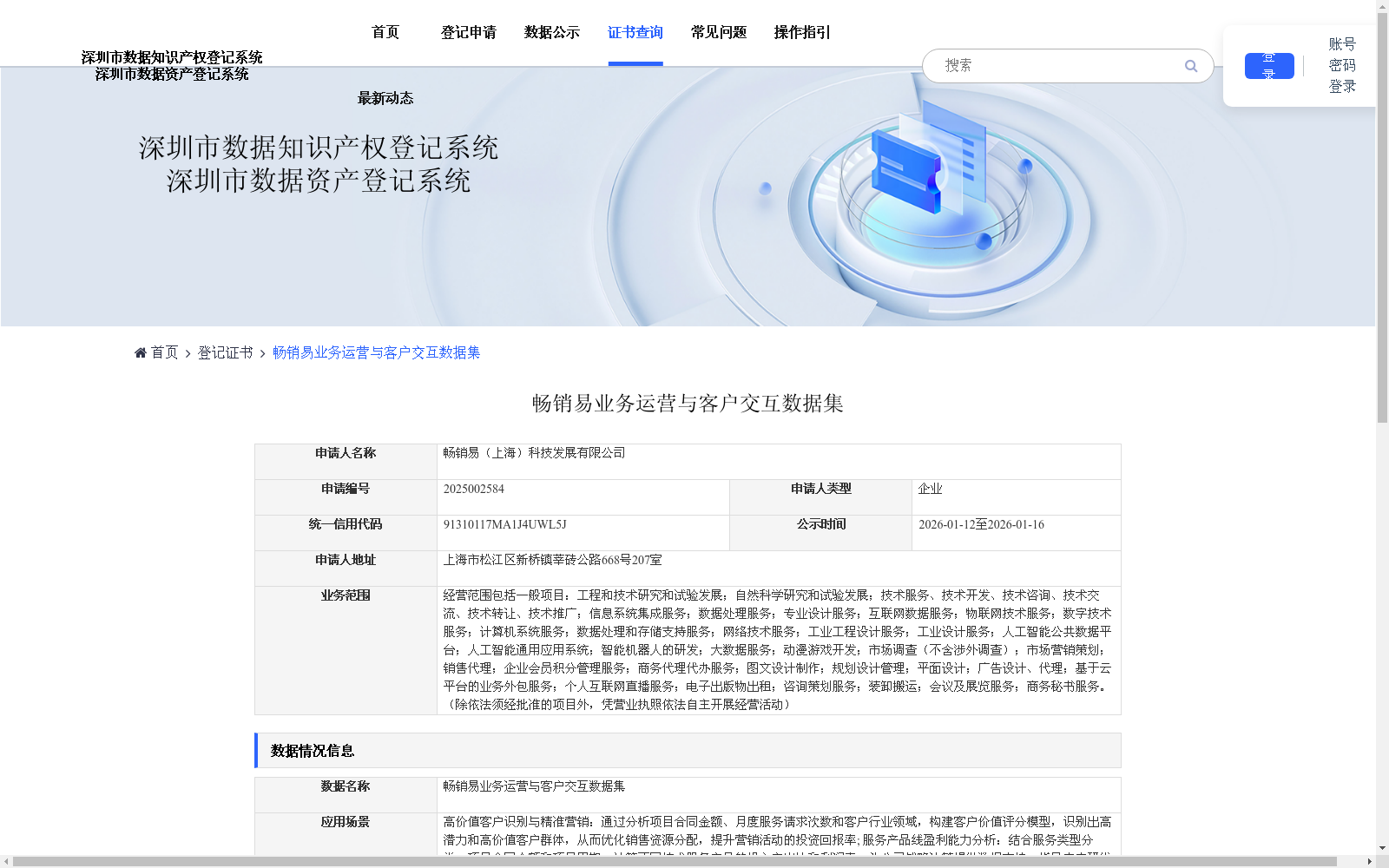The width and height of the screenshot is (1389, 868).
Task: Click the scrollbar up arrow
Action: pyautogui.click(x=1382, y=6)
